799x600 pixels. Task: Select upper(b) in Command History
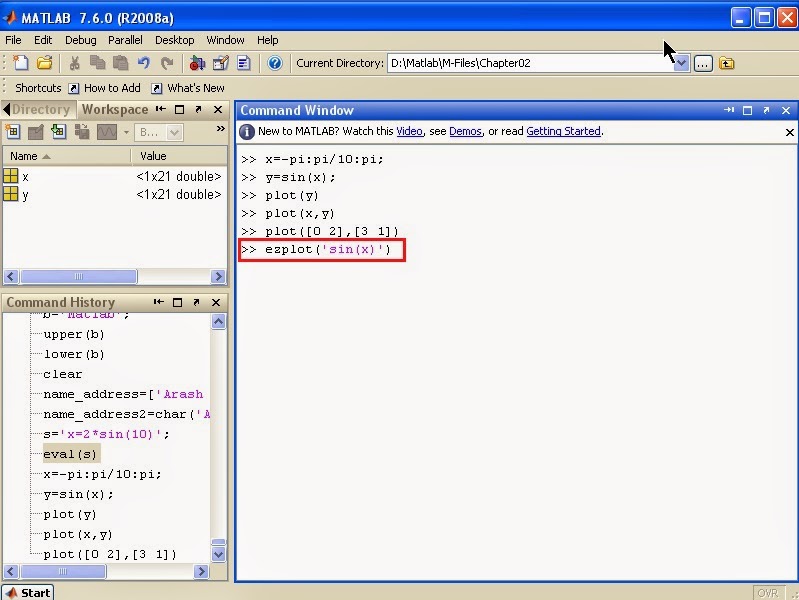click(x=74, y=334)
